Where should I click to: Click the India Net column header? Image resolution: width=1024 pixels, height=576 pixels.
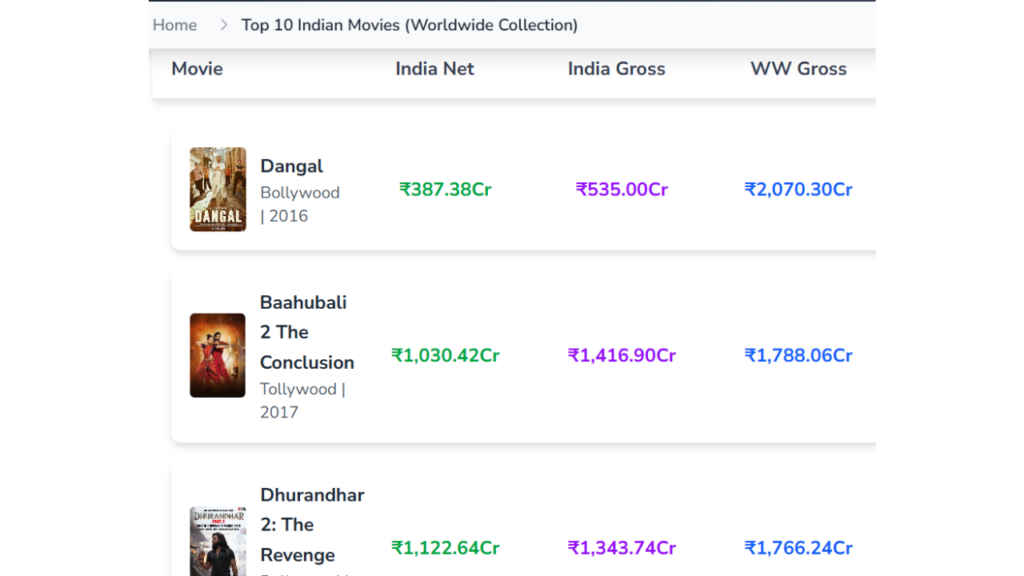point(434,69)
